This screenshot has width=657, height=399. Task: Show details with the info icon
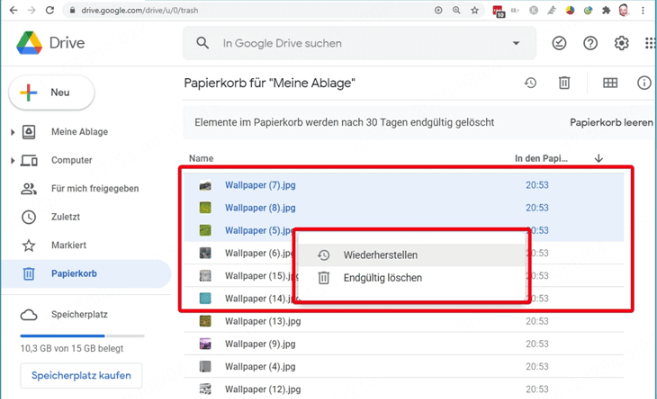pos(644,83)
